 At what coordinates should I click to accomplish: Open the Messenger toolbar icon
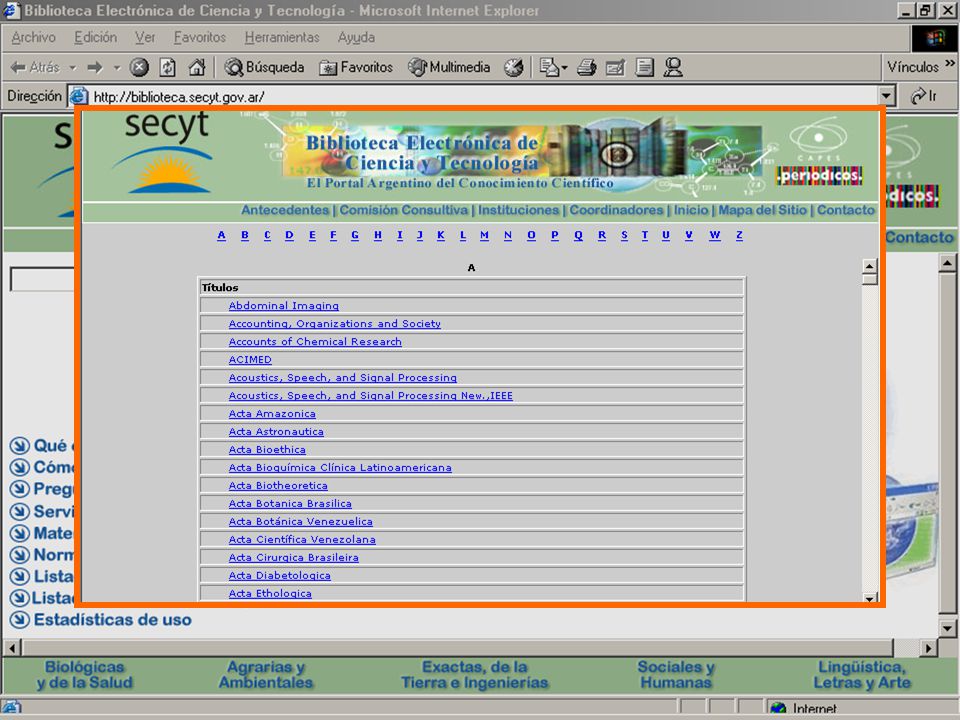pos(673,67)
